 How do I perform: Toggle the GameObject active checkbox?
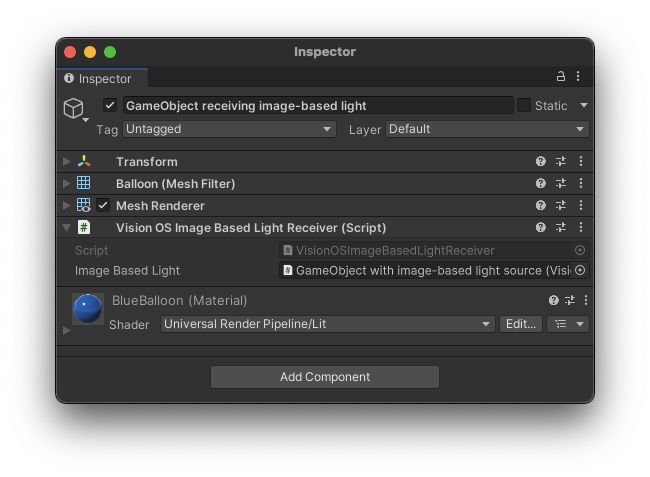point(110,105)
